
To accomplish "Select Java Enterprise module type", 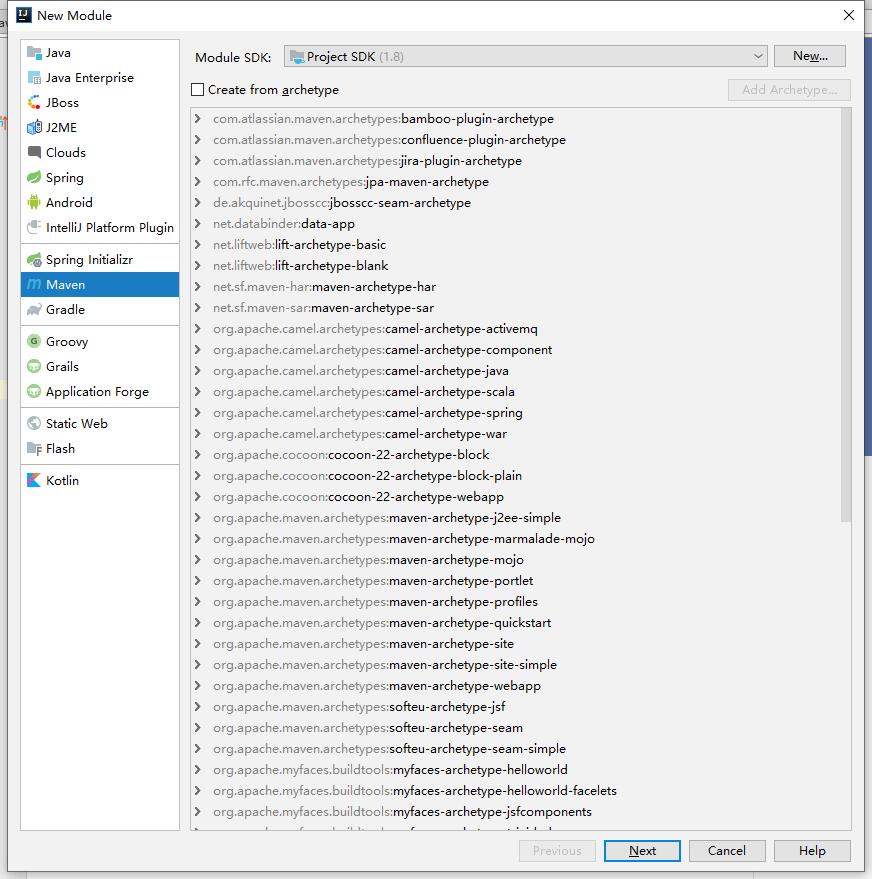I will tap(89, 78).
